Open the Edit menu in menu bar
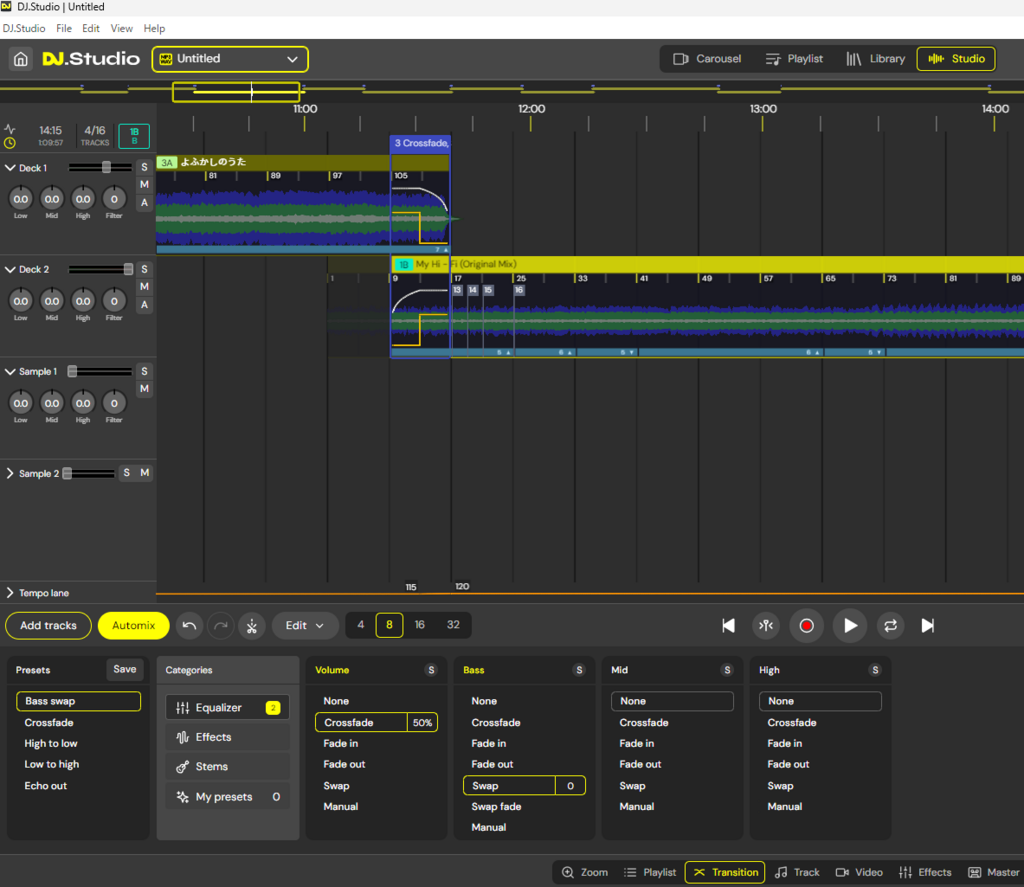Image resolution: width=1024 pixels, height=887 pixels. (x=91, y=28)
